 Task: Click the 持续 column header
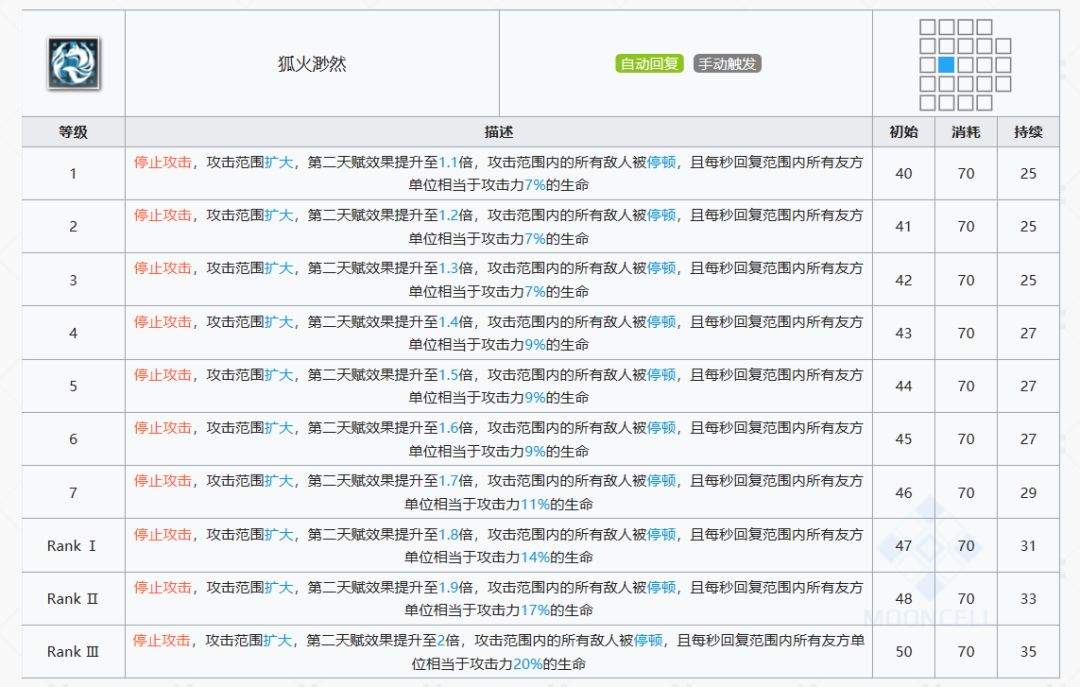1028,132
